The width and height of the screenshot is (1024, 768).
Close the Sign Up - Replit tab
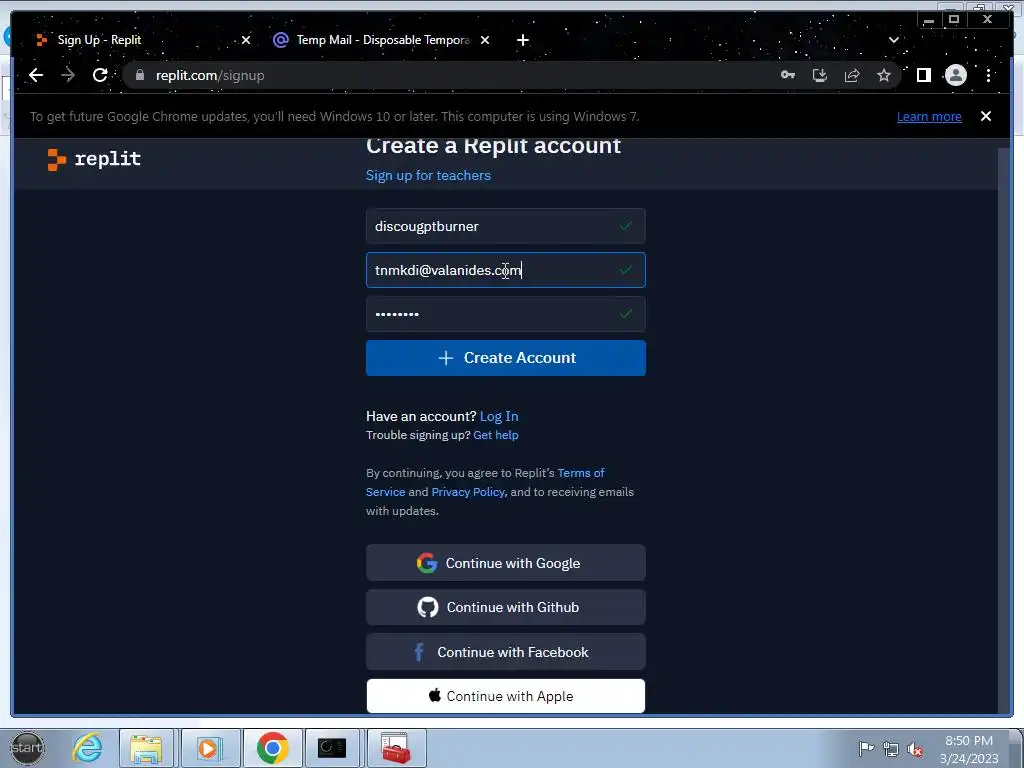[246, 40]
